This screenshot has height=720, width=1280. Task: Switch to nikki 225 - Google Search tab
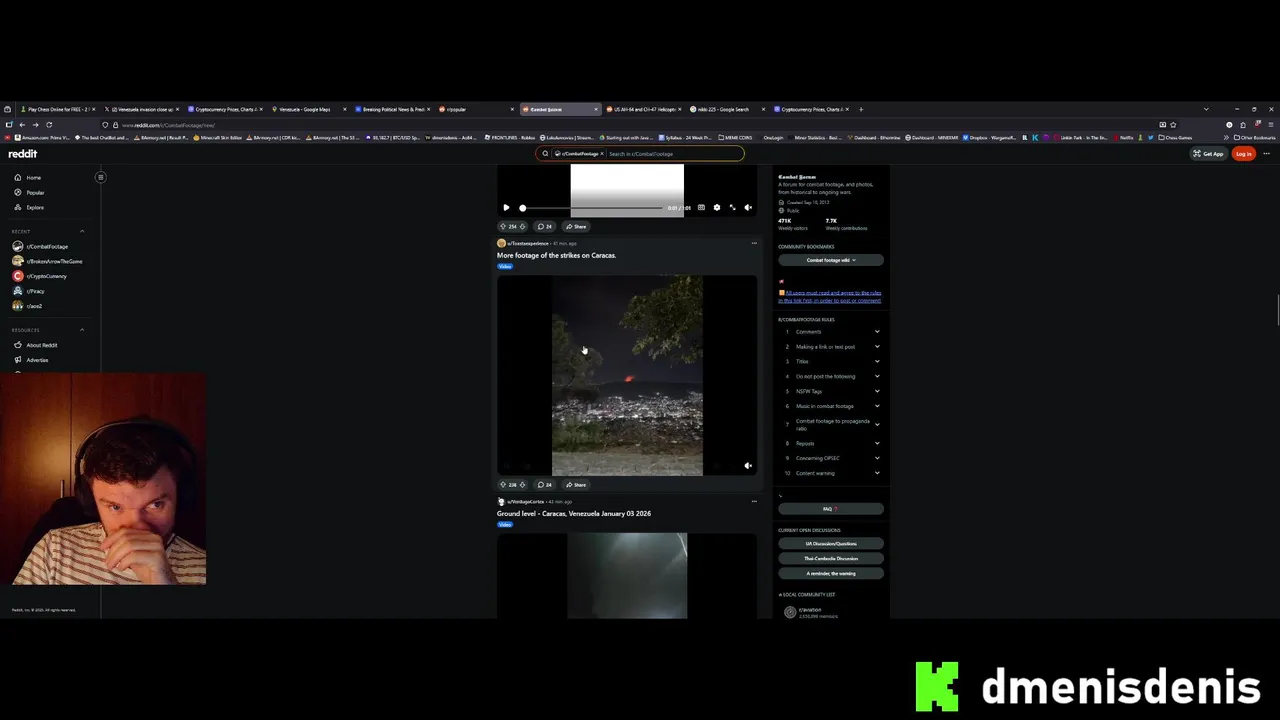coord(728,109)
